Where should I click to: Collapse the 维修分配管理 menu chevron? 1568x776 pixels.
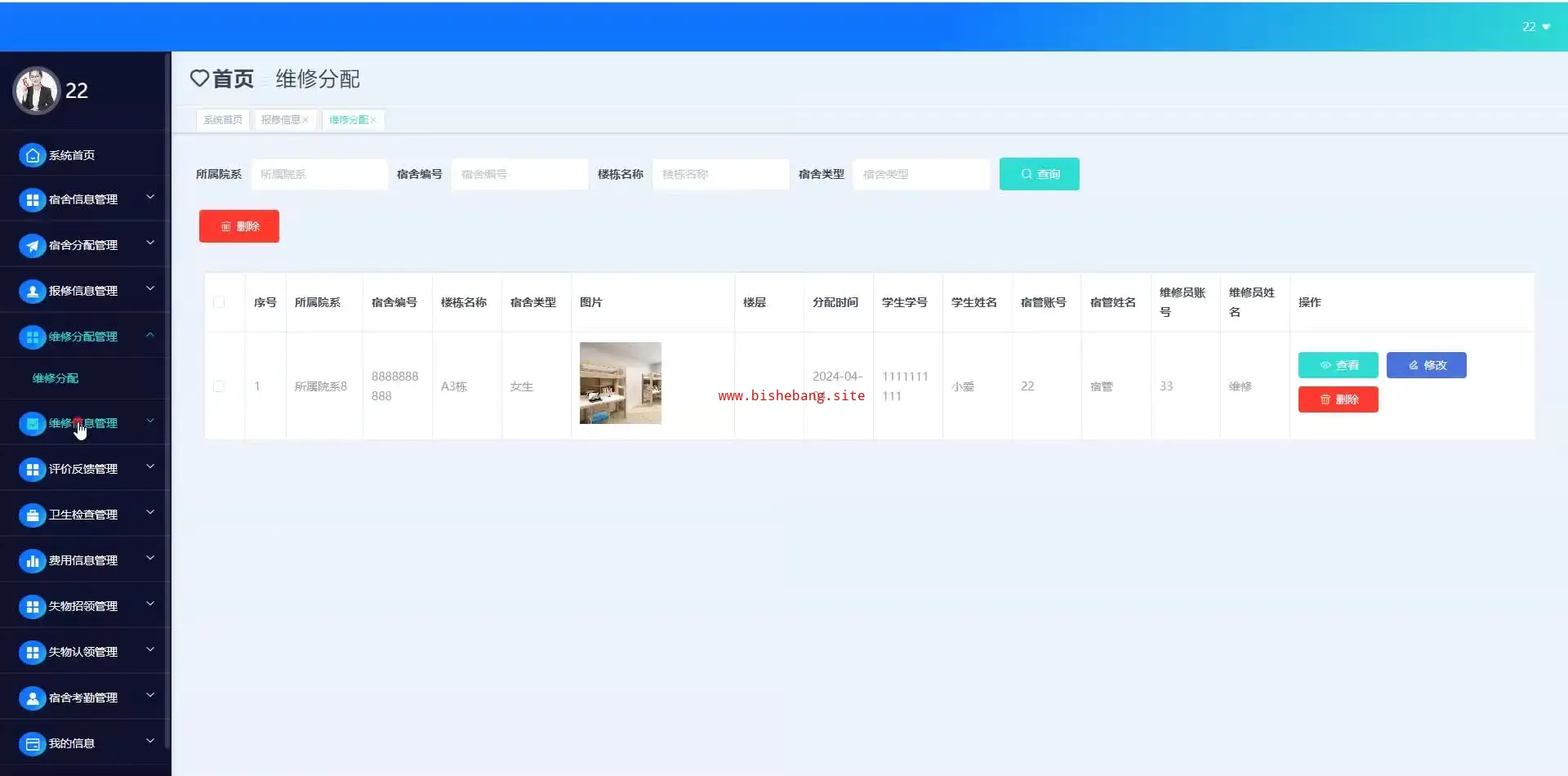tap(150, 335)
